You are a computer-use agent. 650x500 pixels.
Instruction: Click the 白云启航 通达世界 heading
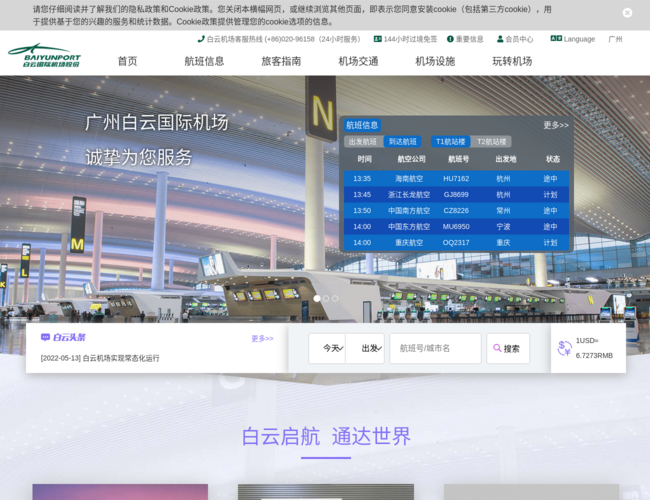326,436
